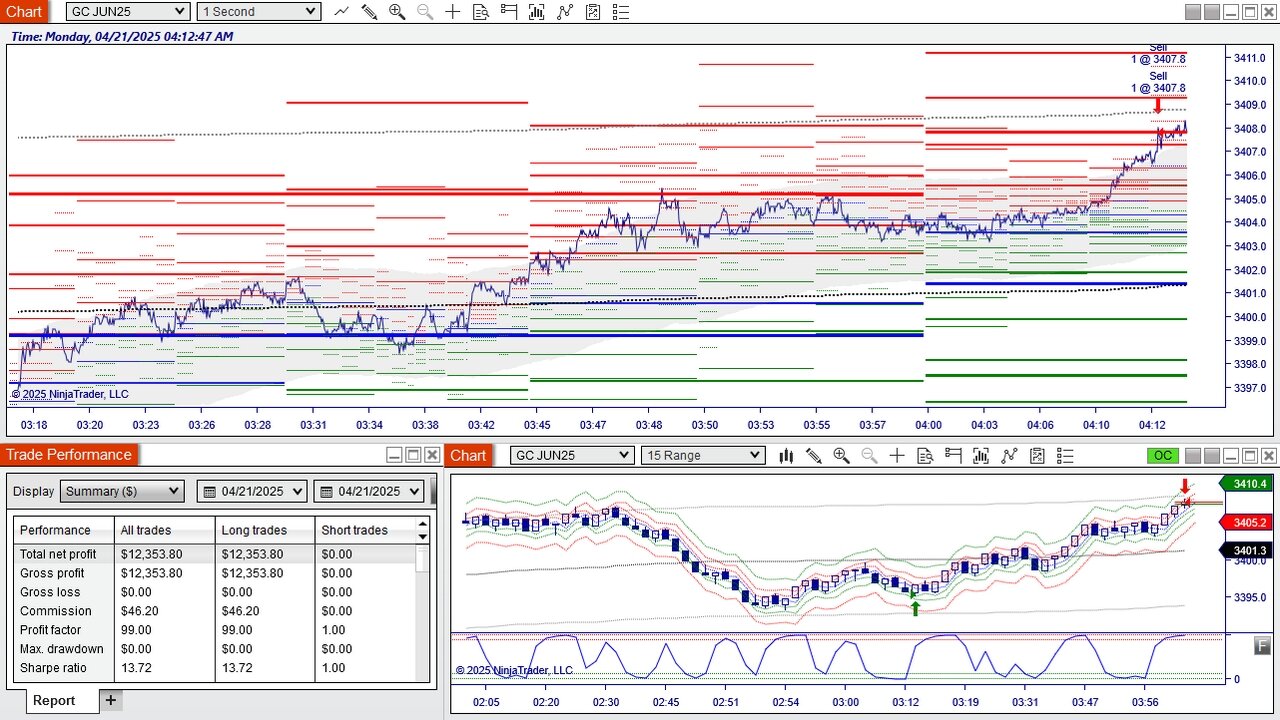The height and width of the screenshot is (720, 1280).
Task: Activate the crosshair cursor in the 15 Range chart
Action: click(897, 456)
